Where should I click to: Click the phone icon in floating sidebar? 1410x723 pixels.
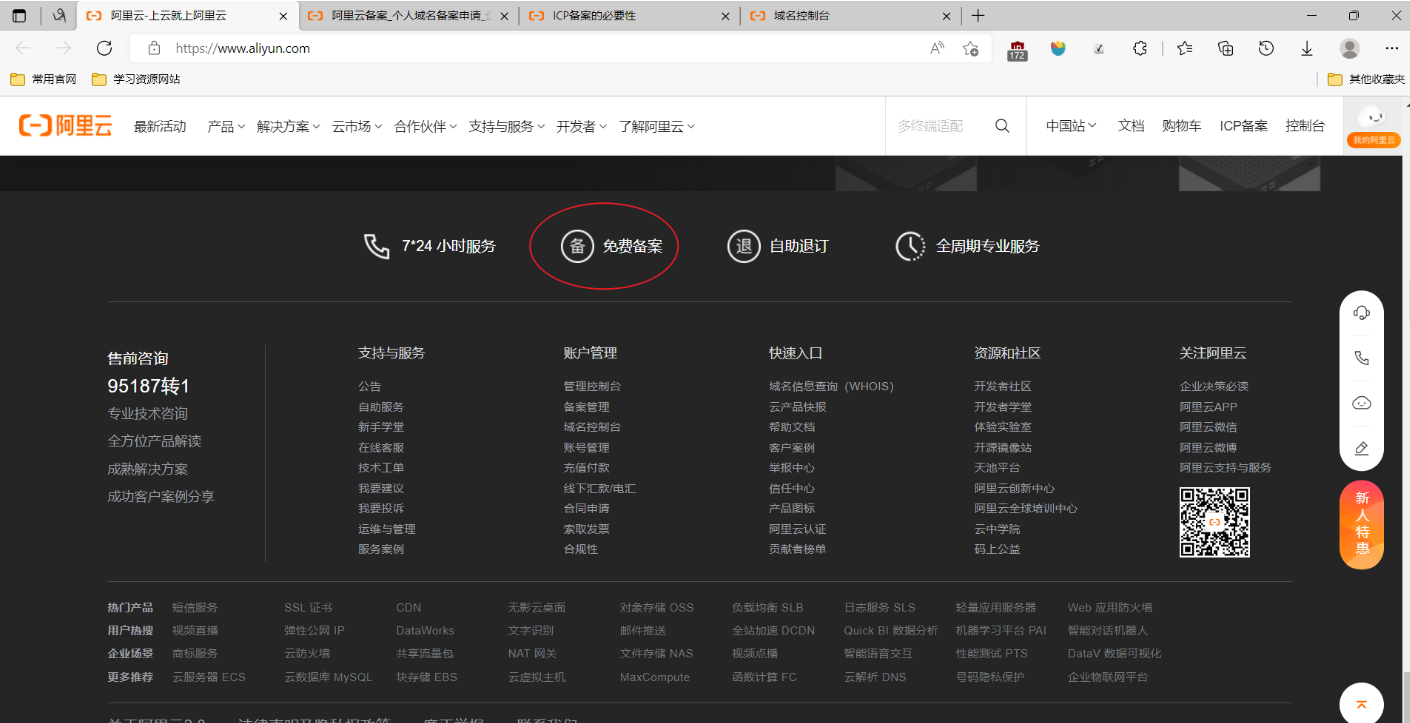[x=1361, y=358]
